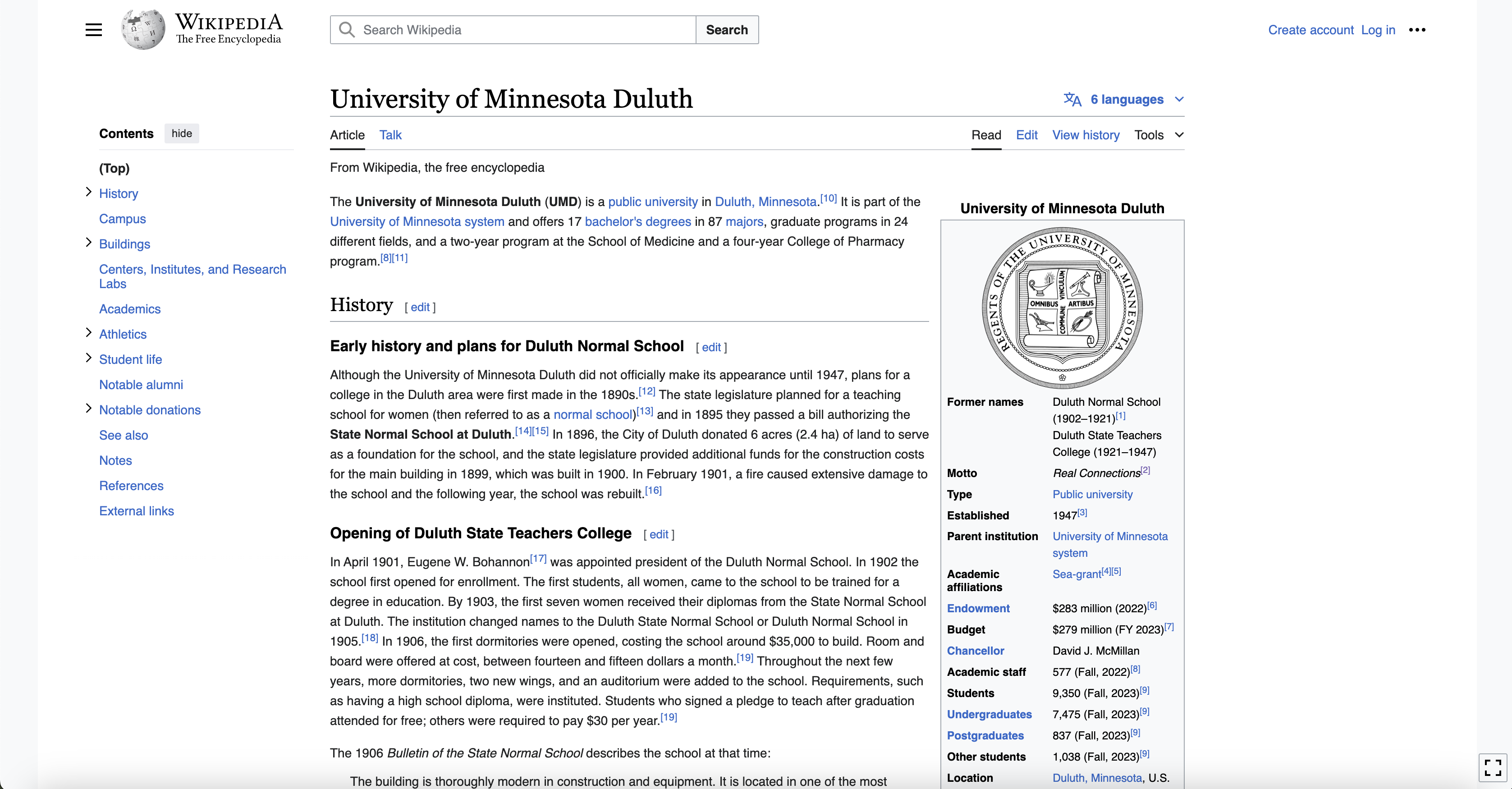Go to Academics in Contents
The width and height of the screenshot is (1512, 789).
130,309
